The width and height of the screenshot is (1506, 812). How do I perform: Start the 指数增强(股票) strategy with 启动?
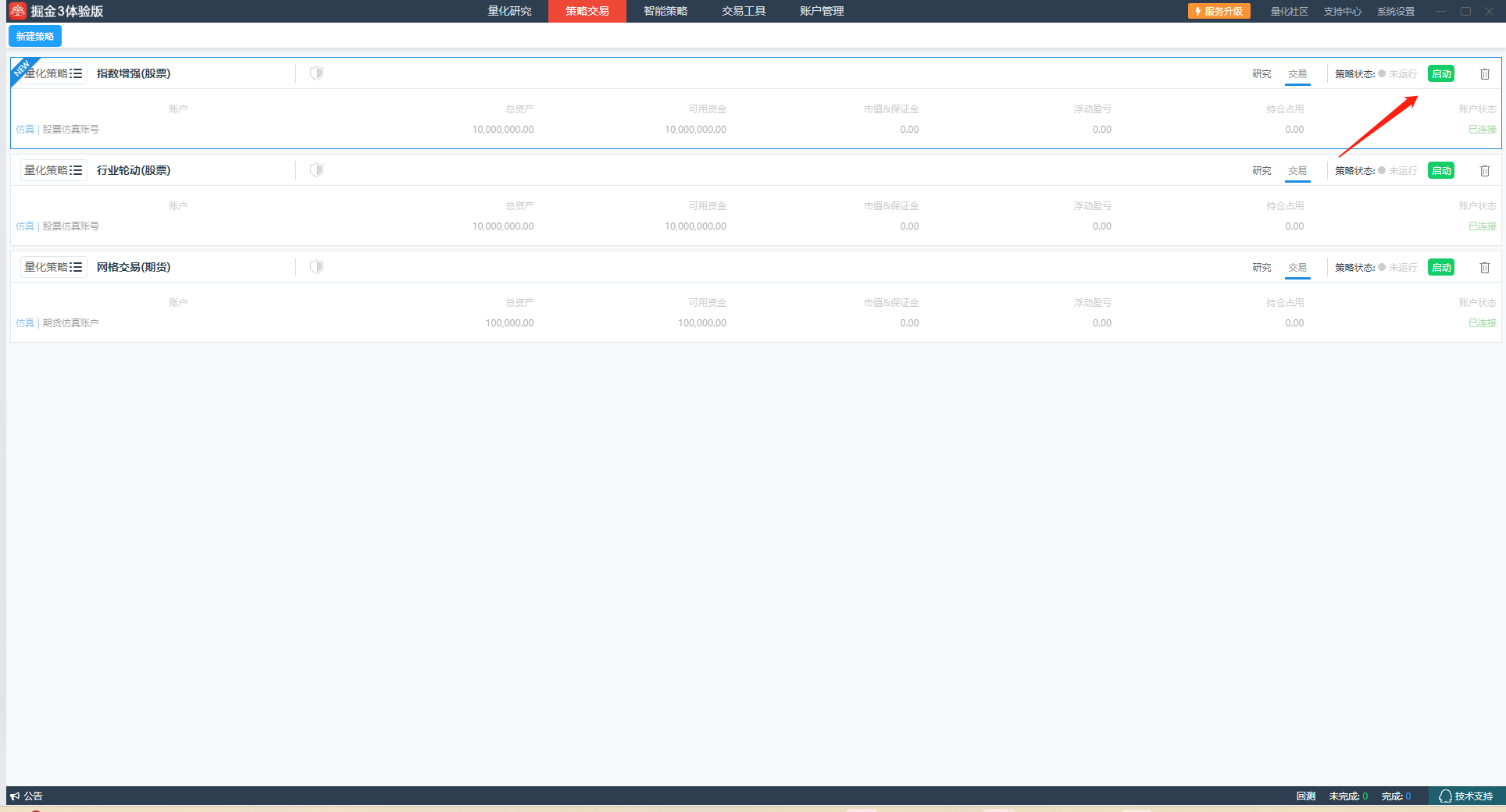click(x=1441, y=74)
